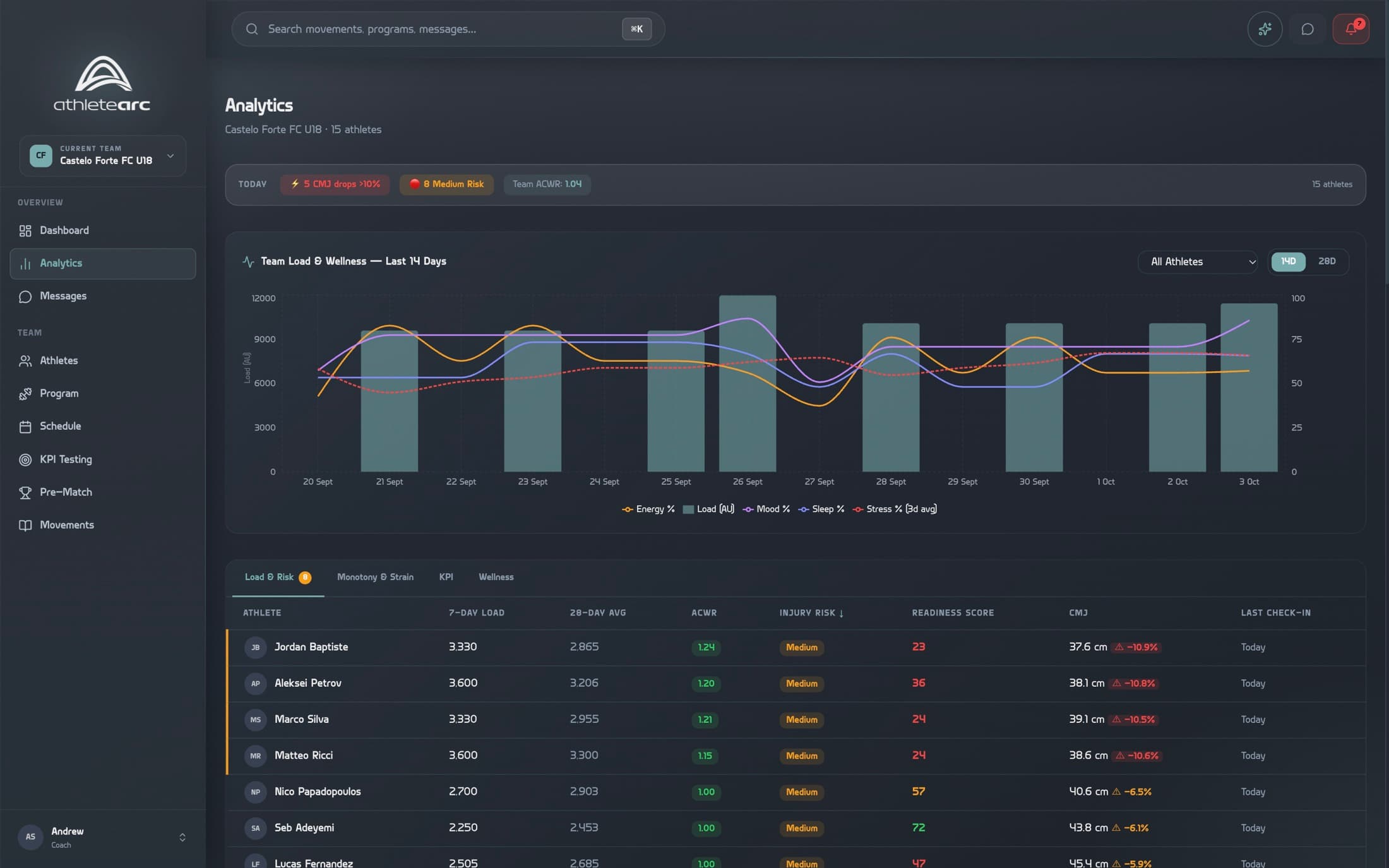Open the chat bubble icon in top bar

[1308, 29]
